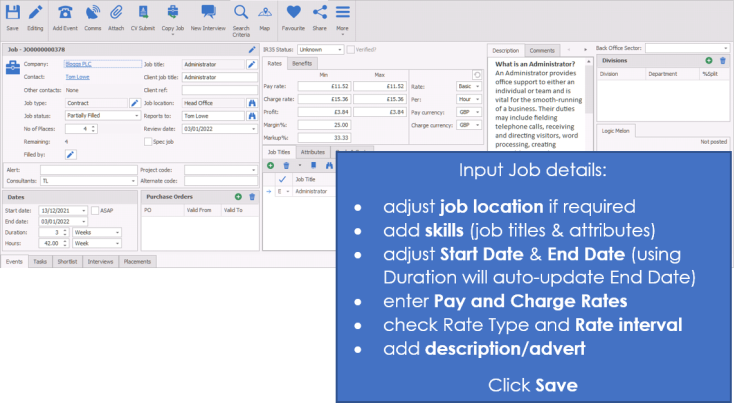The height and width of the screenshot is (403, 735).
Task: Click the Save toolbar icon
Action: (x=12, y=13)
